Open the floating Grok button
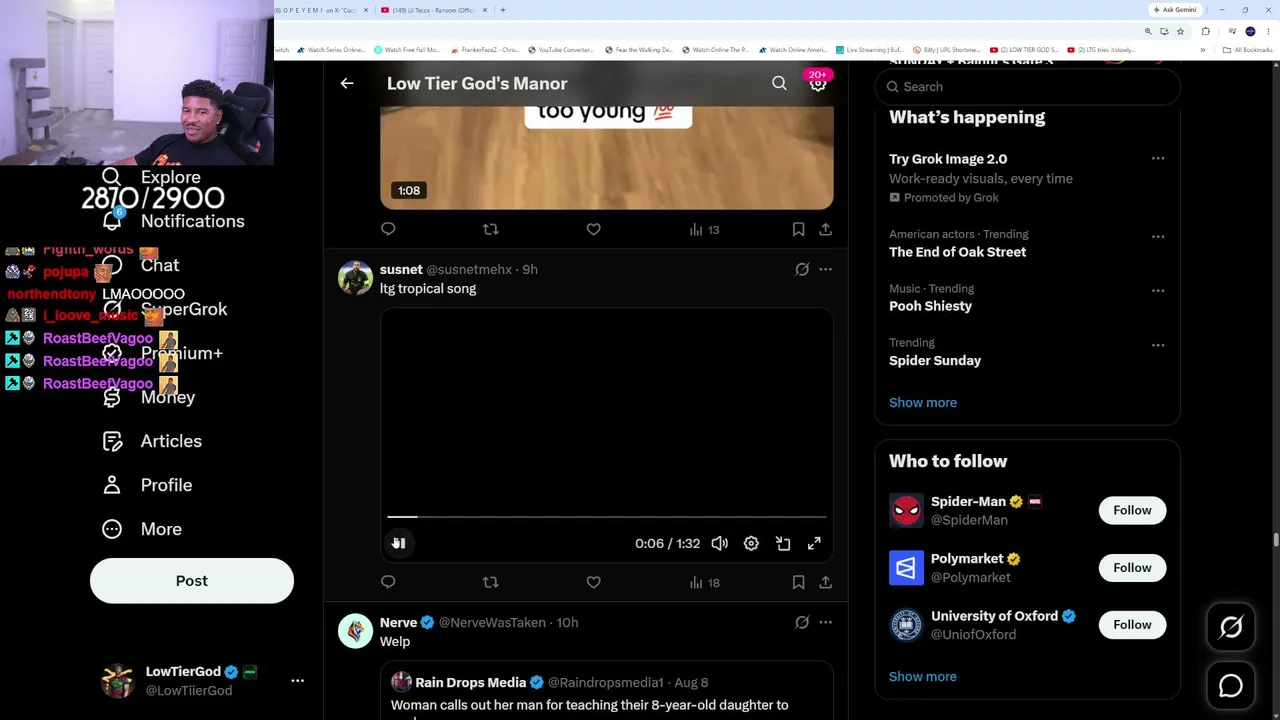 pos(1231,627)
